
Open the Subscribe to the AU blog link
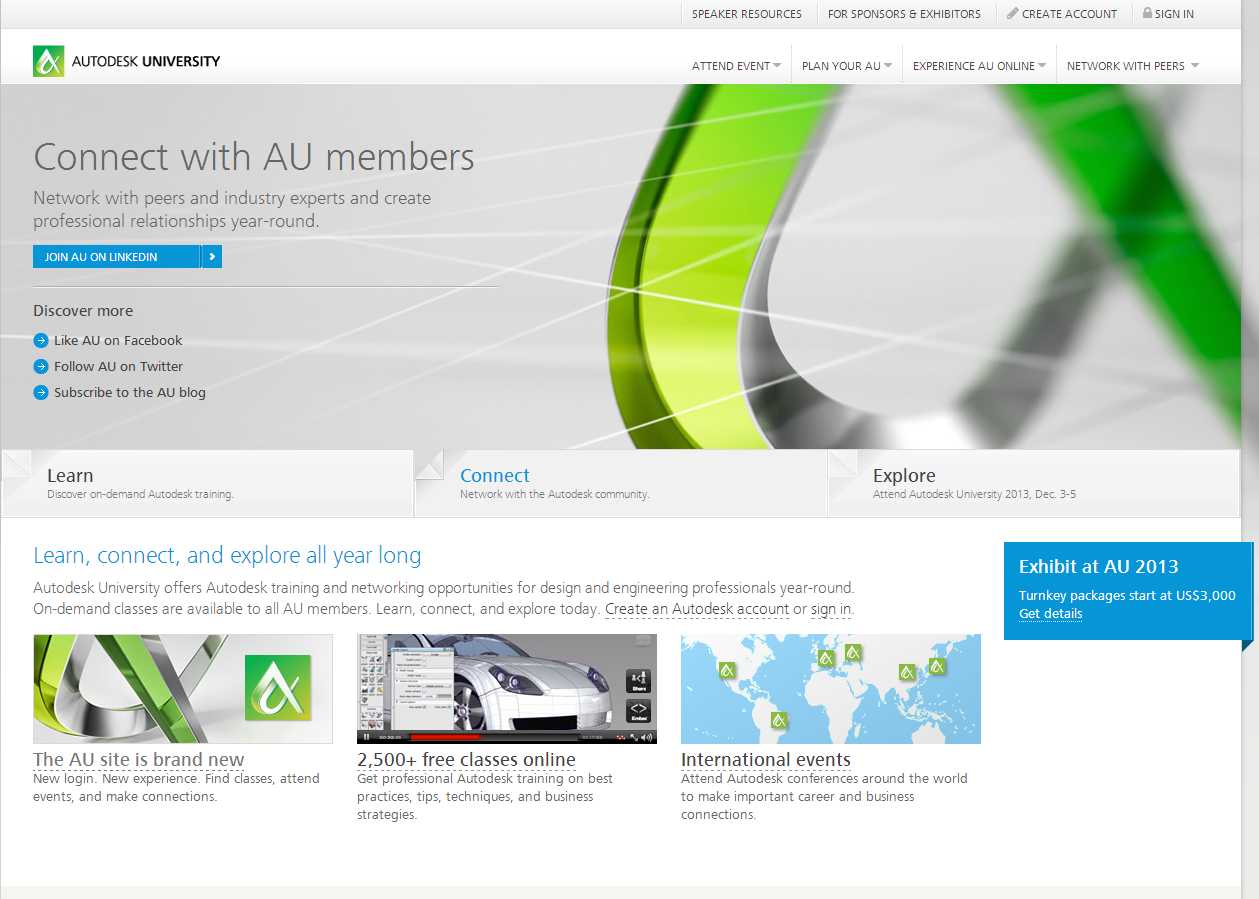coord(130,392)
